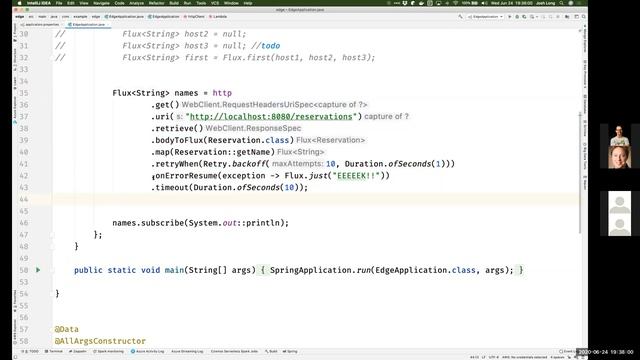Click the Debug bug icon in the toolbar

[x=517, y=17]
